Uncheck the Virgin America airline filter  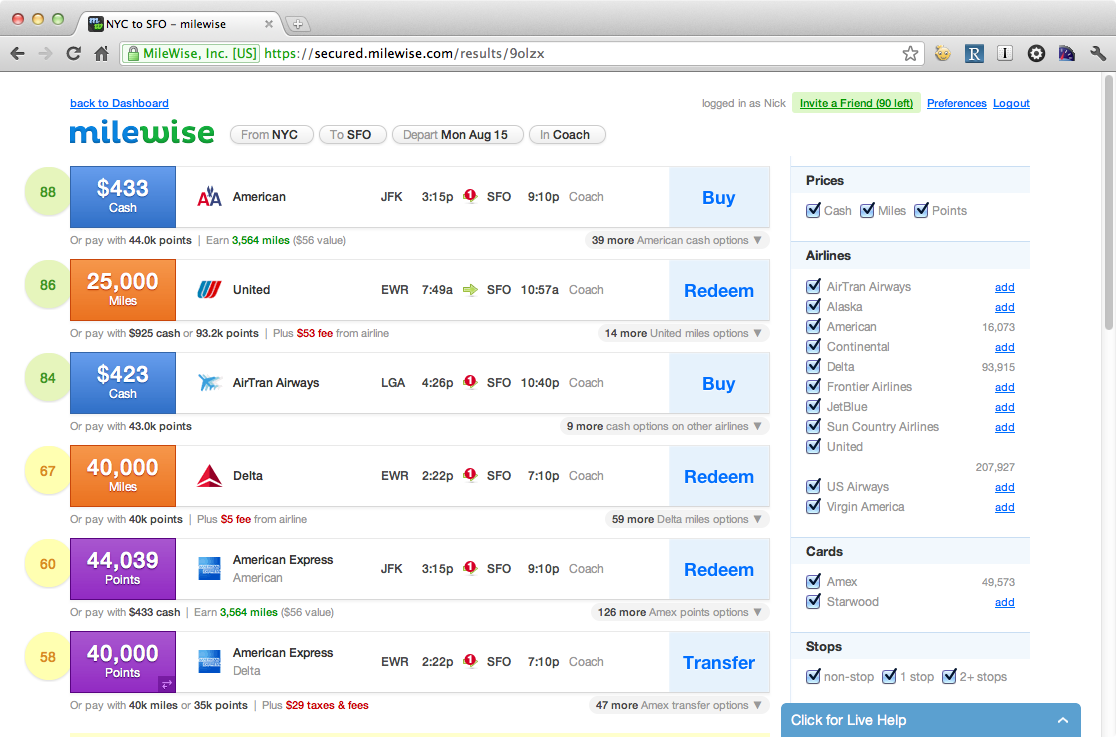click(813, 506)
